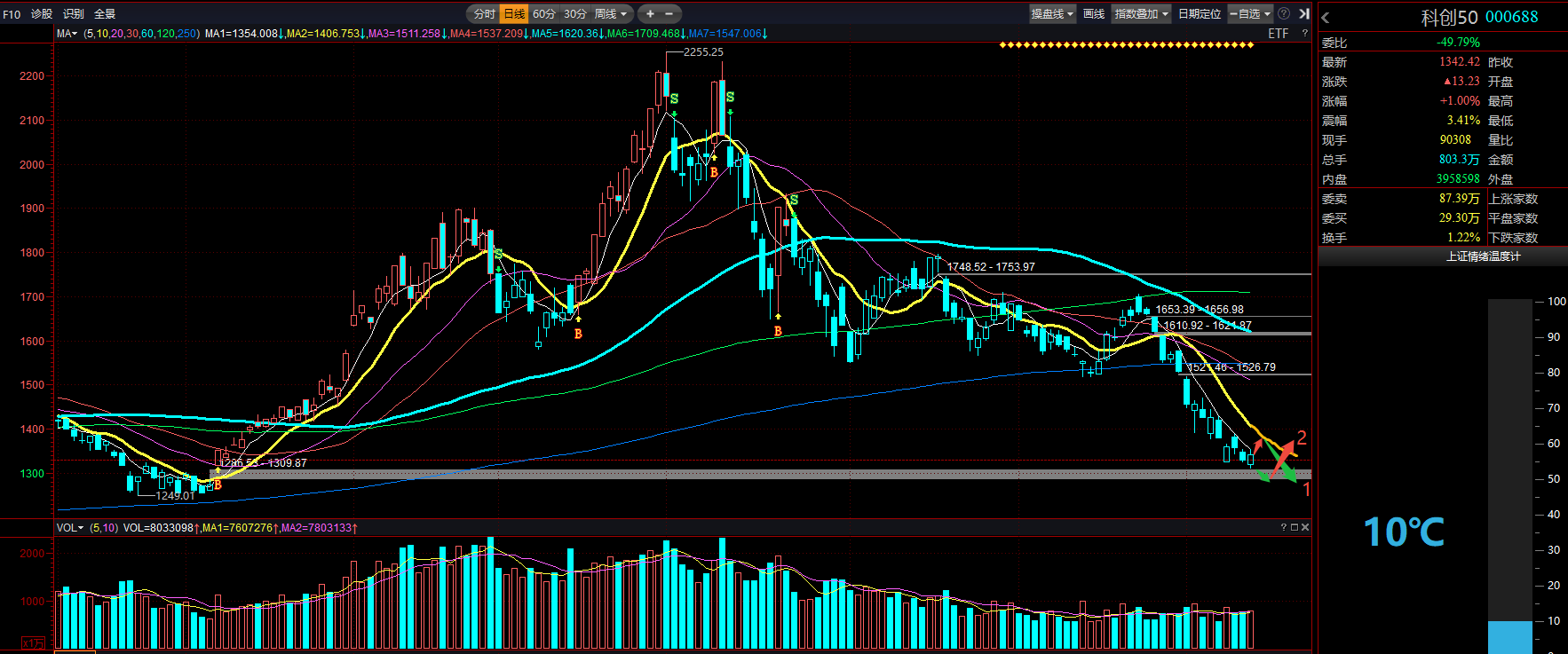
Task: Activate the 画线 drawing tool
Action: 1094,13
